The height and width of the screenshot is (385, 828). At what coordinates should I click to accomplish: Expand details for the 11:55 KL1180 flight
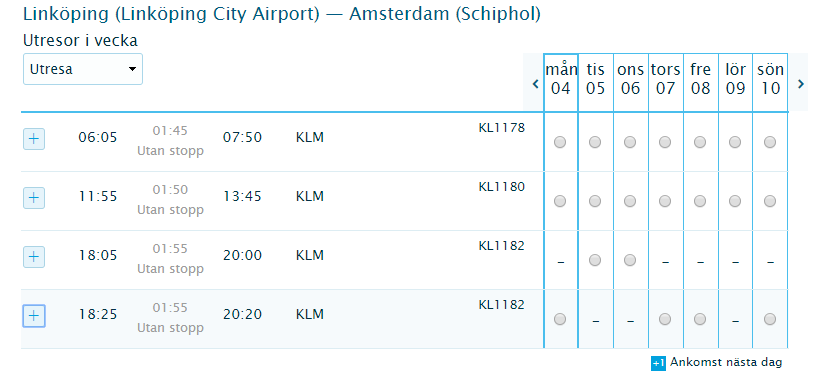tap(34, 198)
